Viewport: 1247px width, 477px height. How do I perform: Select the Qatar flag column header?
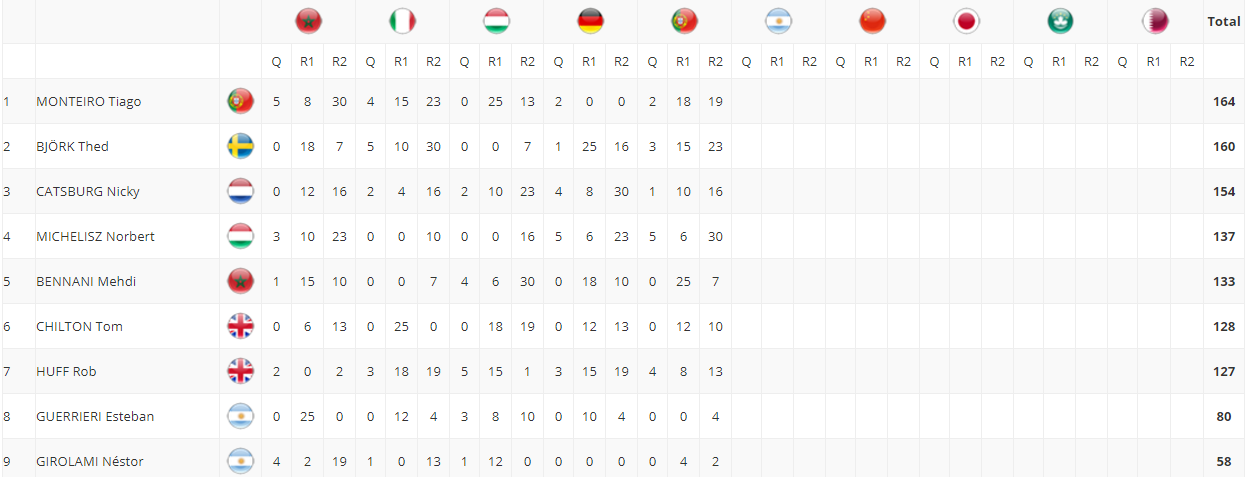click(x=1155, y=21)
